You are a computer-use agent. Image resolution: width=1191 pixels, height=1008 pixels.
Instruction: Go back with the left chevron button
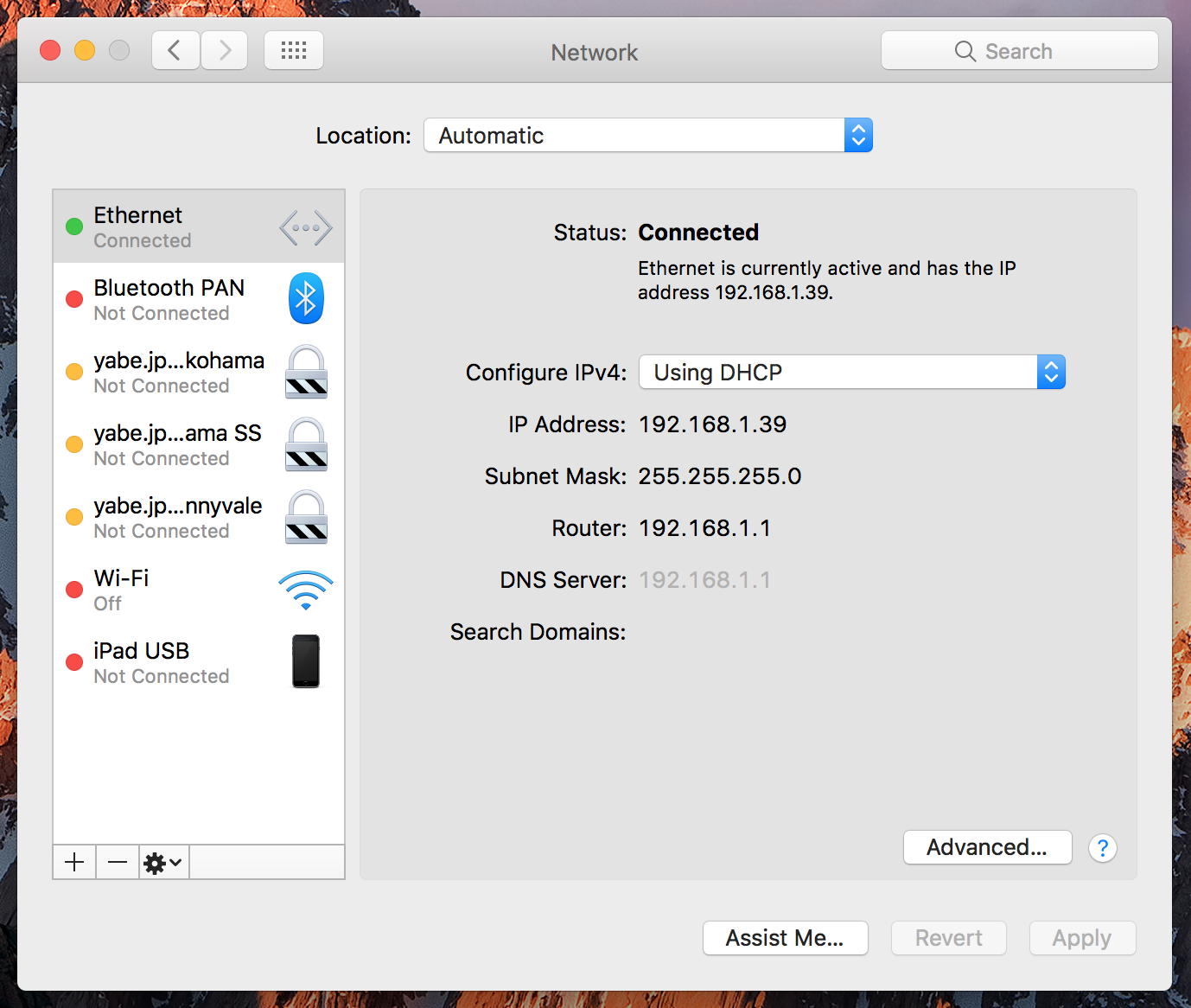tap(175, 50)
